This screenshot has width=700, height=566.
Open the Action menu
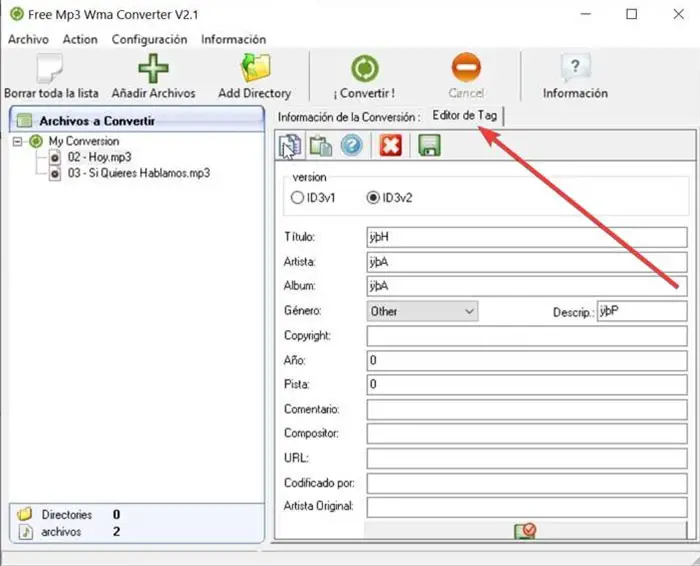pyautogui.click(x=80, y=40)
